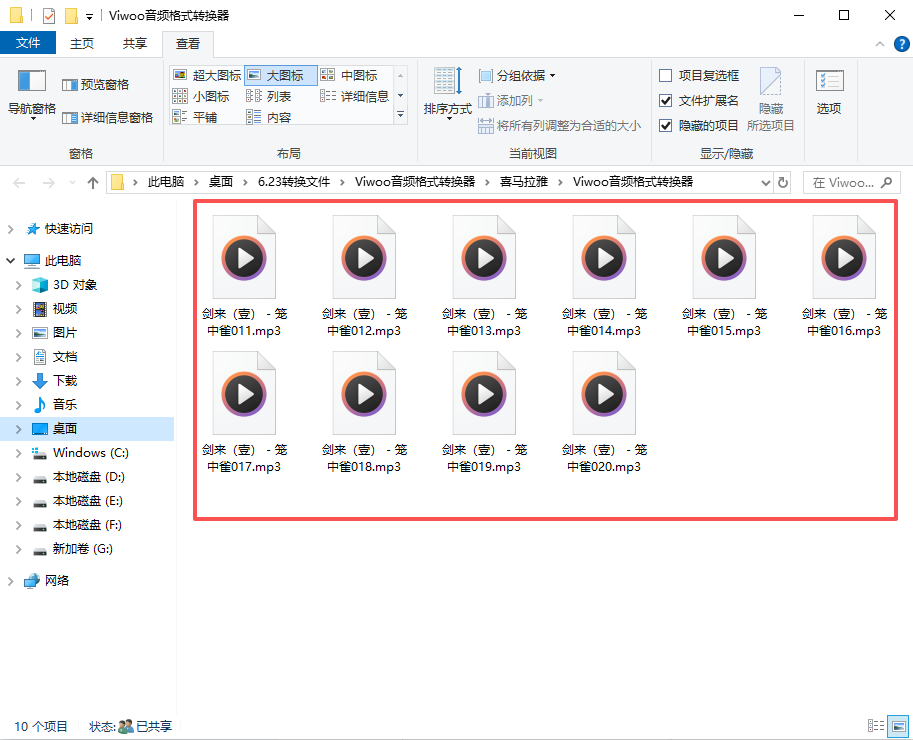Navigate to 喜马拉雅 in breadcrumb
913x740 pixels.
tap(523, 182)
